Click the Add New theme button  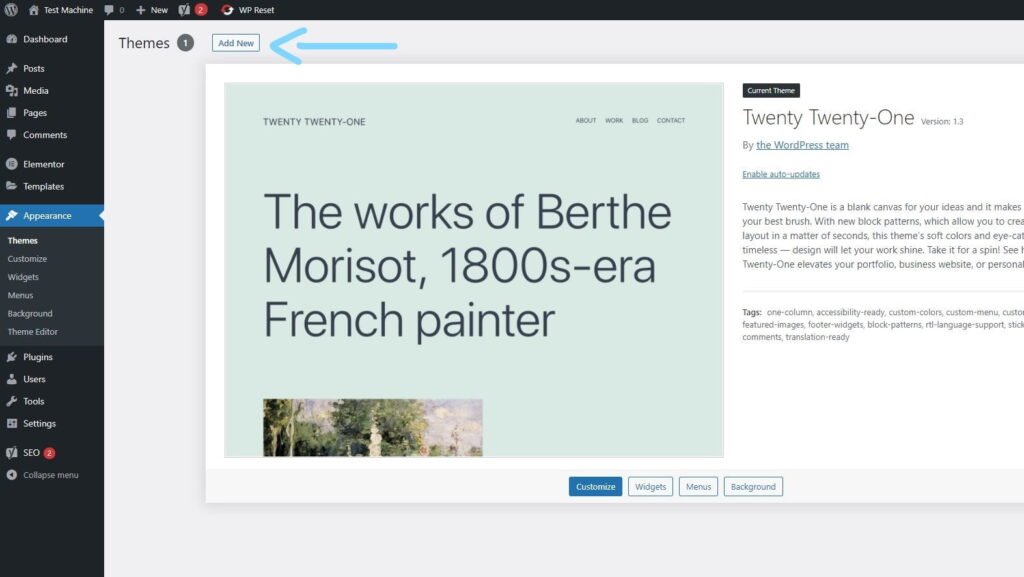click(x=235, y=43)
